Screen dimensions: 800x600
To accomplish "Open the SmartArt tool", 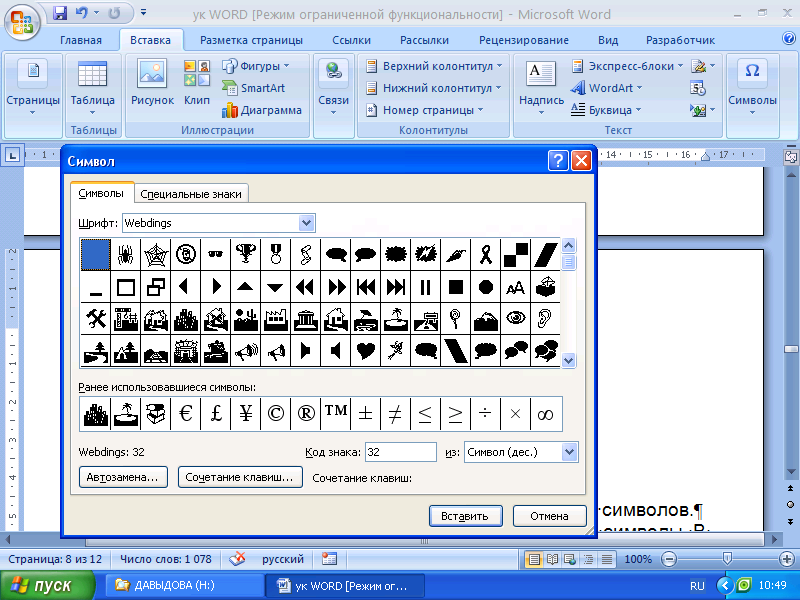I will (x=254, y=88).
